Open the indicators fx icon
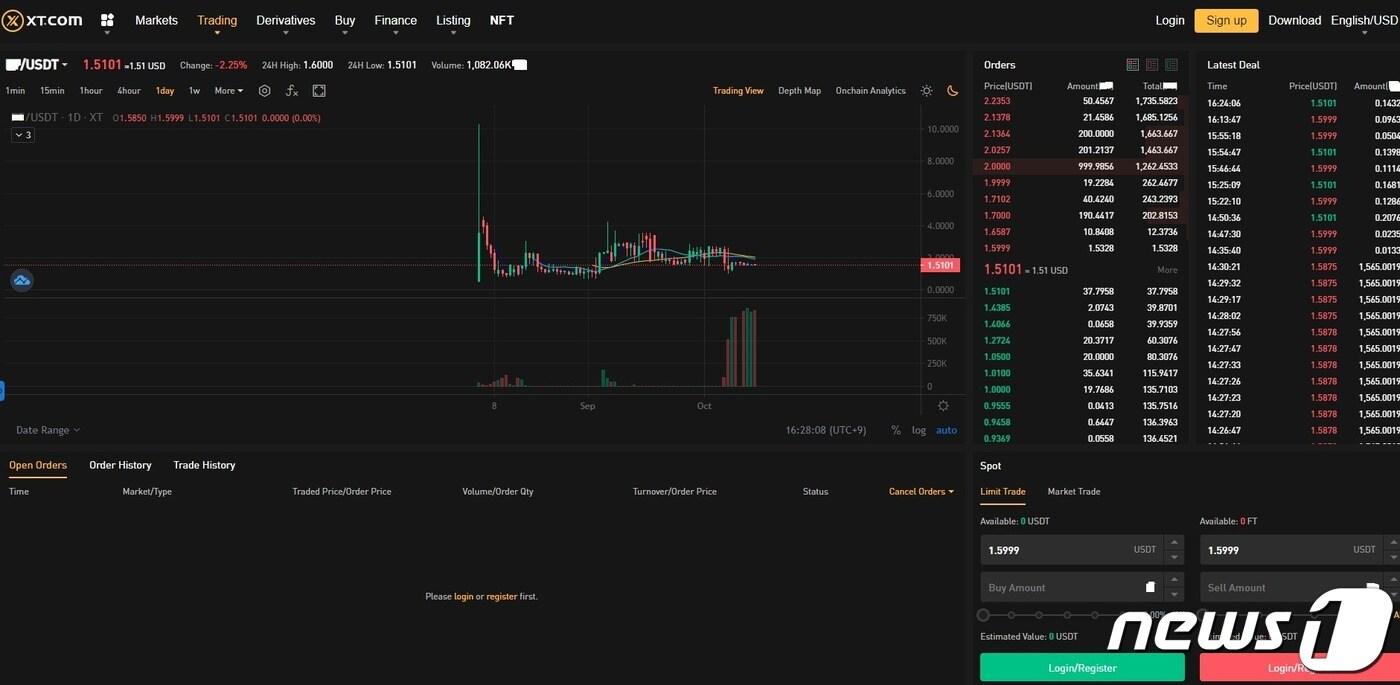 pyautogui.click(x=291, y=91)
